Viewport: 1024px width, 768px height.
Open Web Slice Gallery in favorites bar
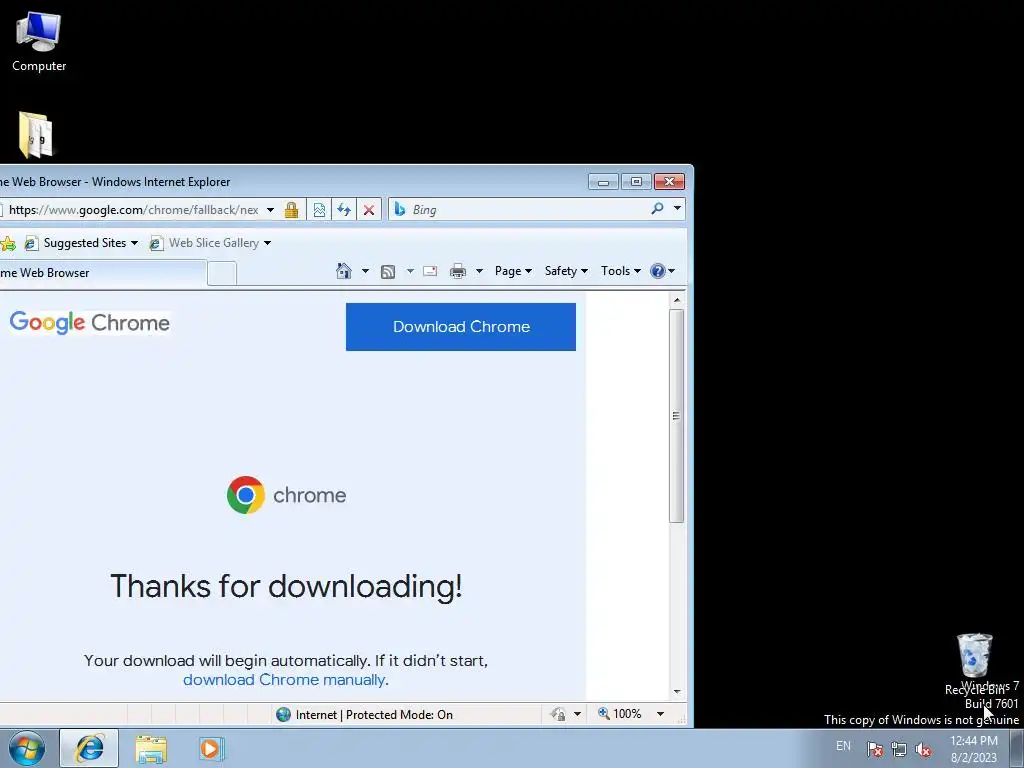210,243
